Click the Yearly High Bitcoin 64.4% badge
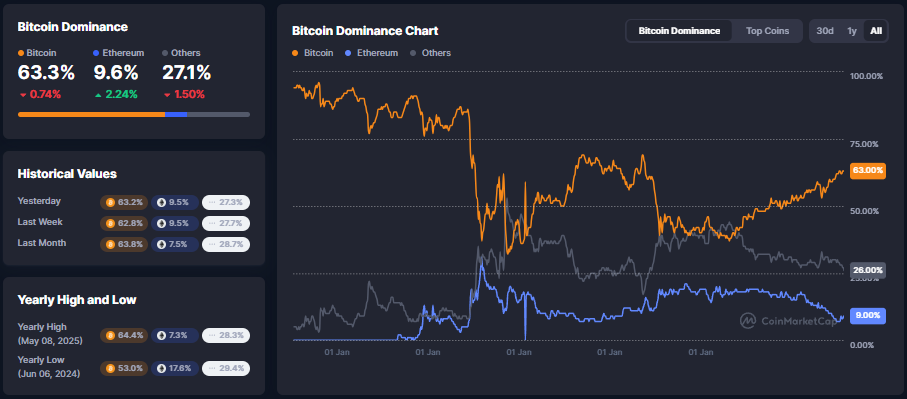Screen dimensions: 907x399 pyautogui.click(x=124, y=335)
